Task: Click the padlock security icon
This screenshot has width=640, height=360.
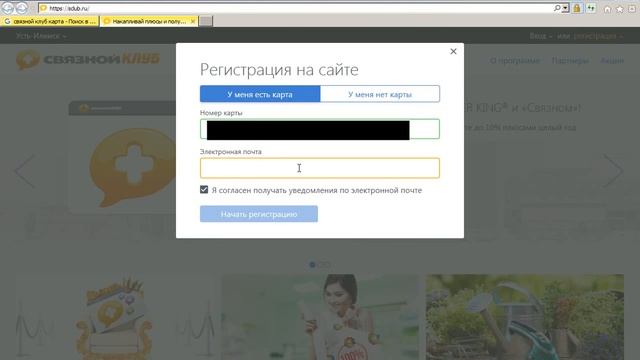Action: pos(577,8)
